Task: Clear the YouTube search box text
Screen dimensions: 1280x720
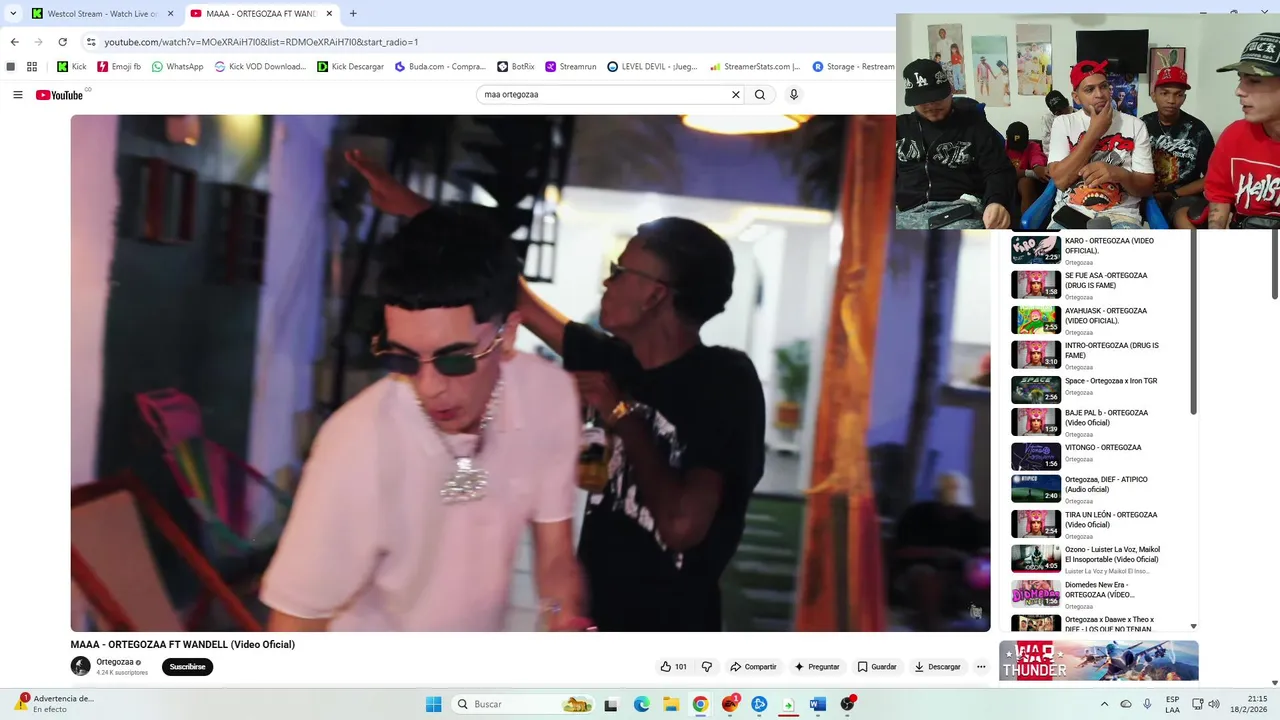Action: (736, 95)
